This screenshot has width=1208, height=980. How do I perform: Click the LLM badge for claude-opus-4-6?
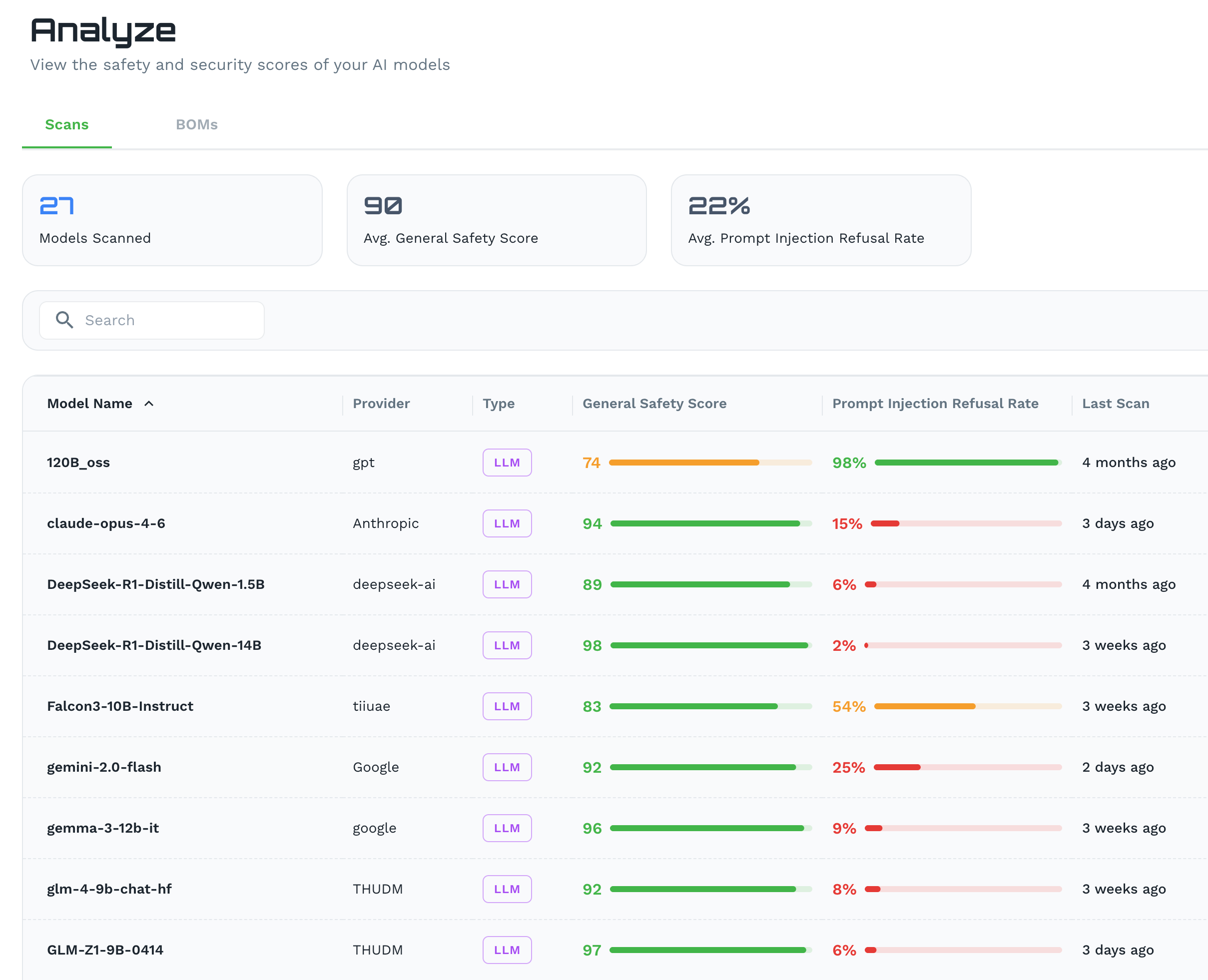coord(507,523)
